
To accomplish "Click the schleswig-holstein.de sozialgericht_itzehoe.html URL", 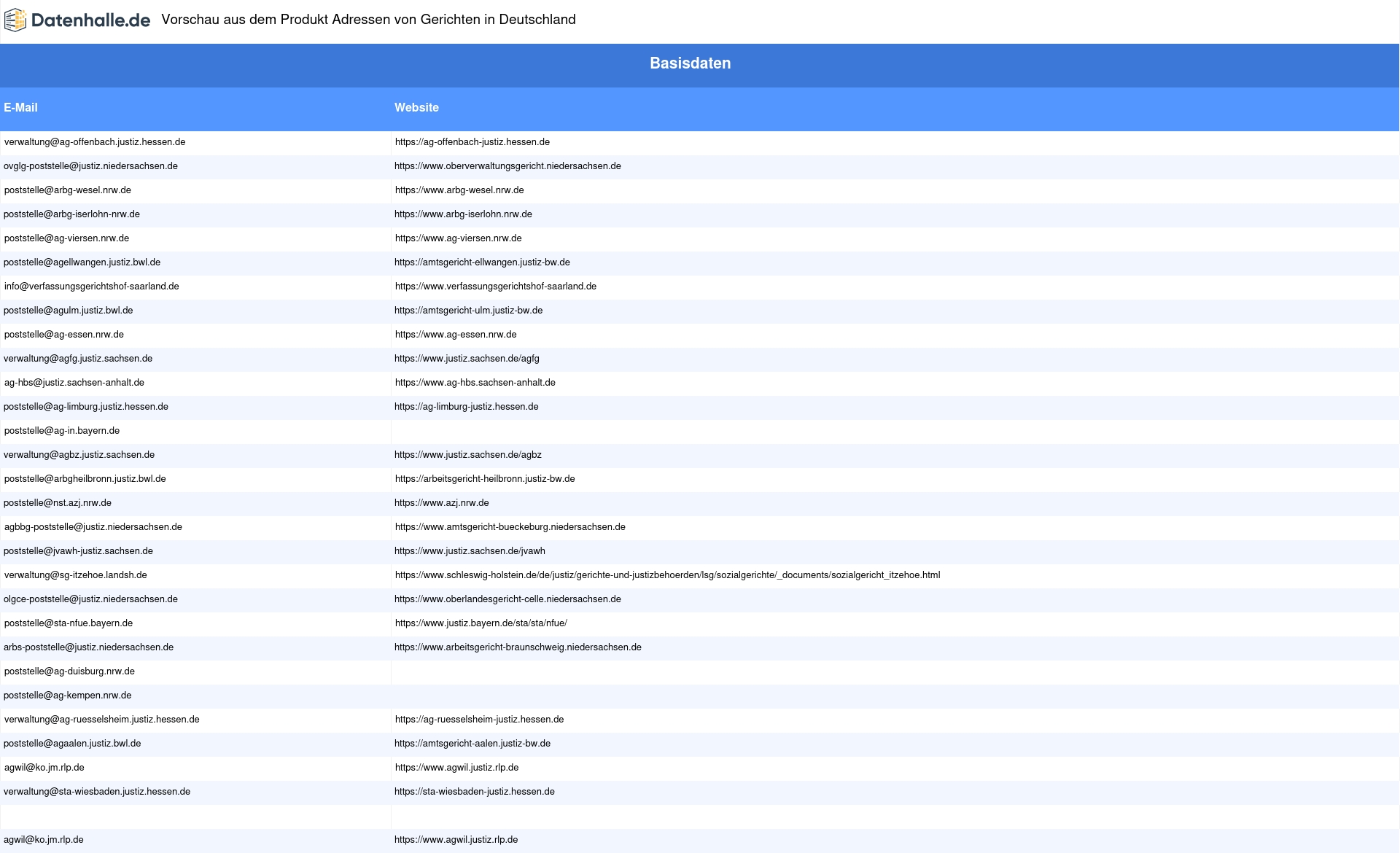I will tap(668, 575).
